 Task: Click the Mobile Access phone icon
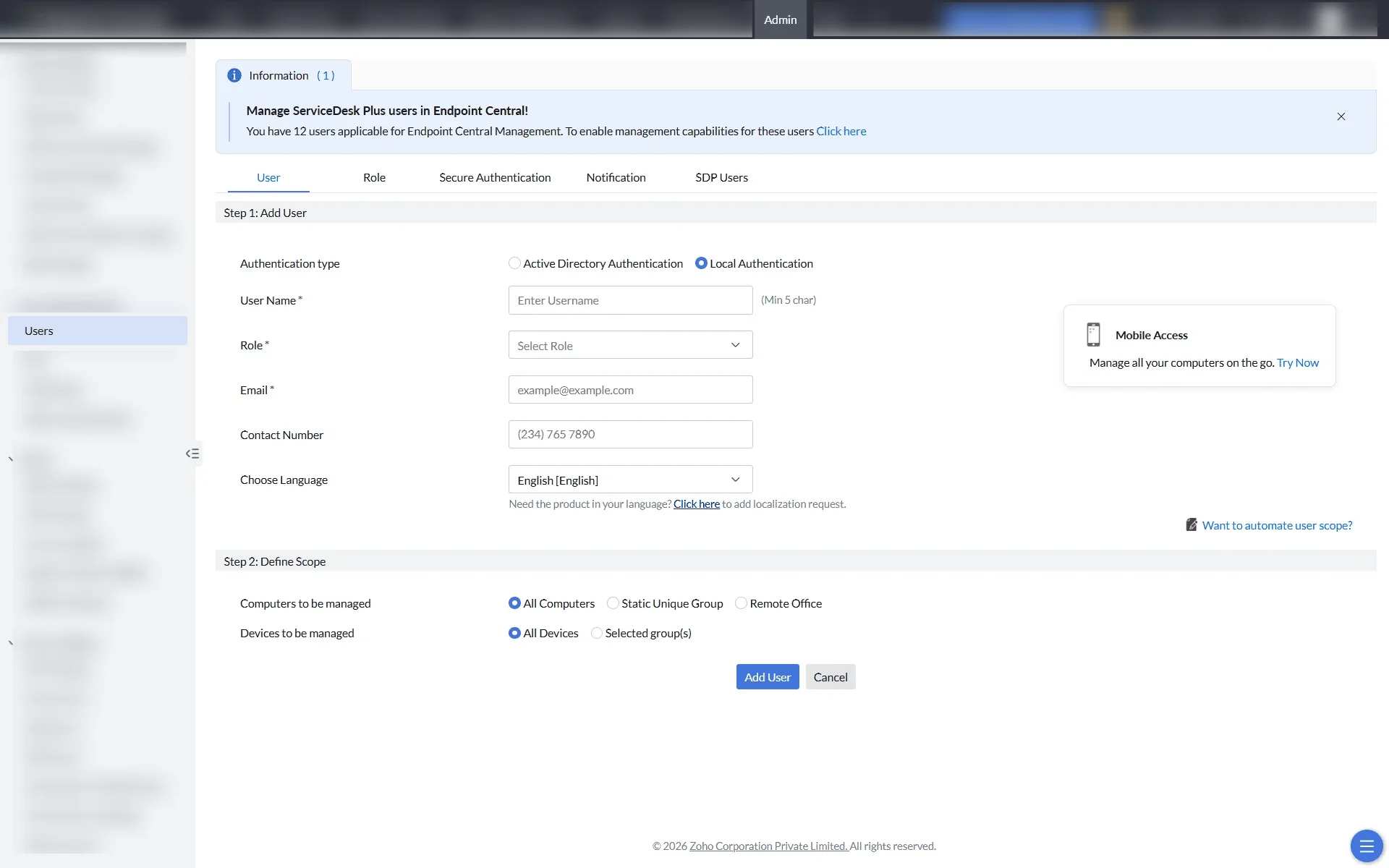tap(1093, 335)
